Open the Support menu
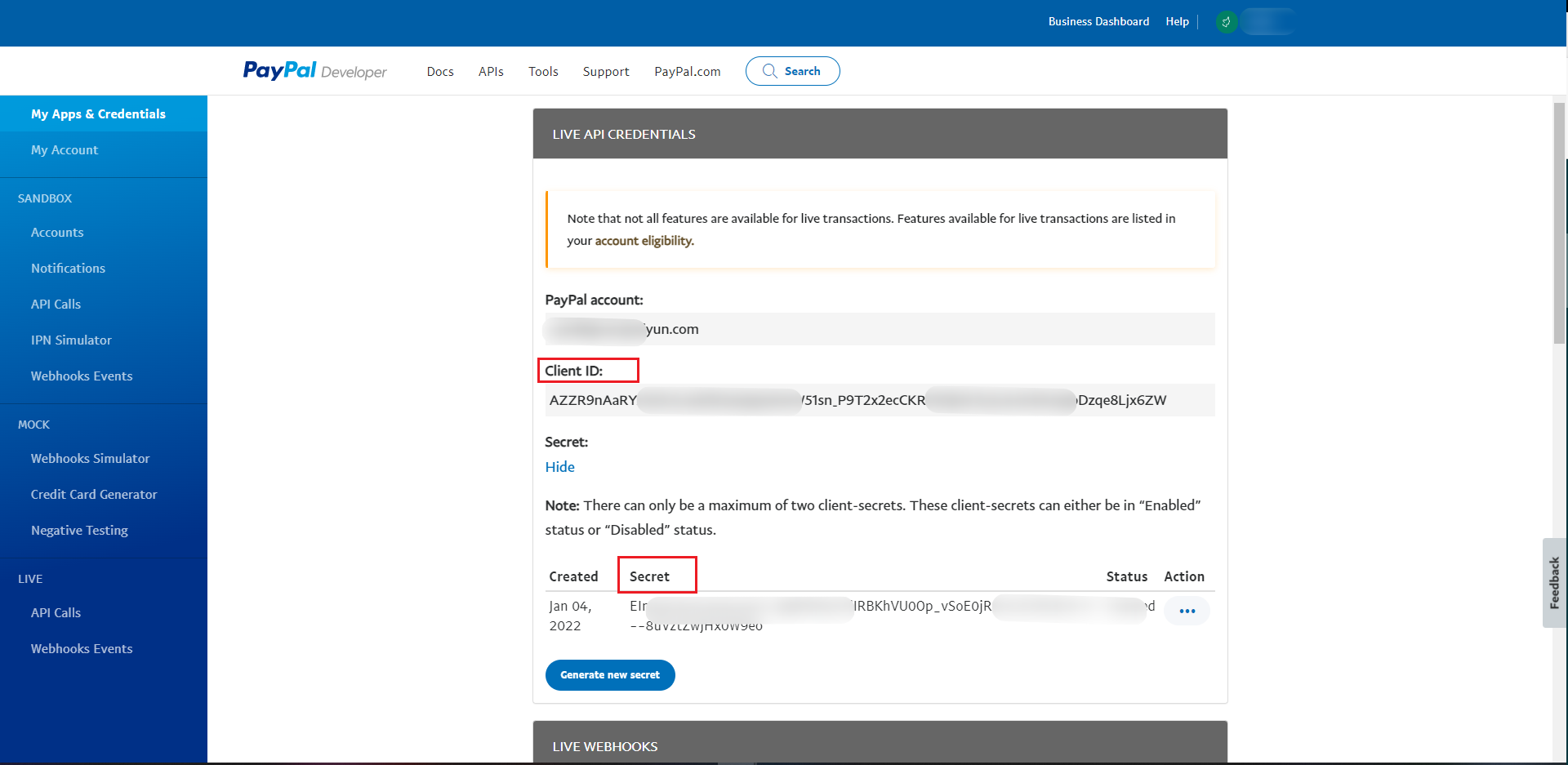Viewport: 1568px width, 765px height. [x=606, y=72]
